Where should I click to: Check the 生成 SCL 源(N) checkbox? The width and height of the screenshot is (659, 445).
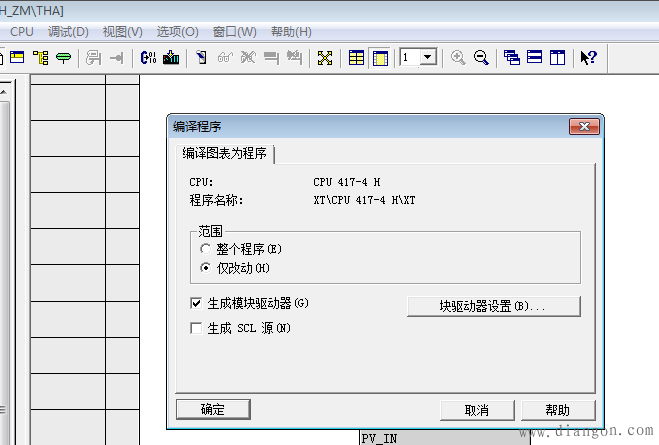point(196,328)
